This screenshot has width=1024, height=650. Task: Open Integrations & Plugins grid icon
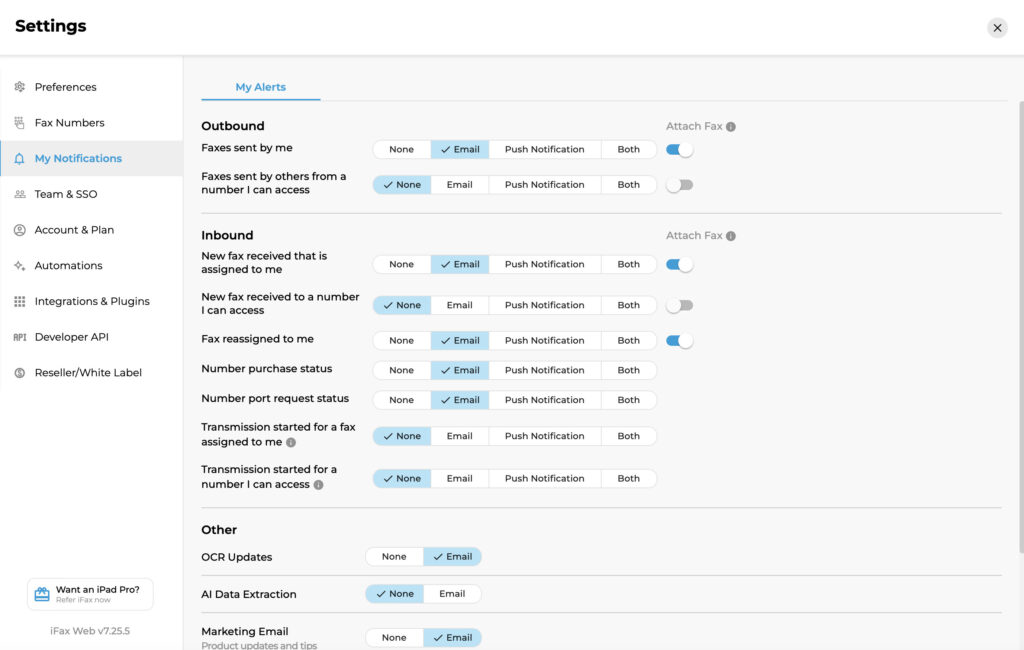point(19,301)
